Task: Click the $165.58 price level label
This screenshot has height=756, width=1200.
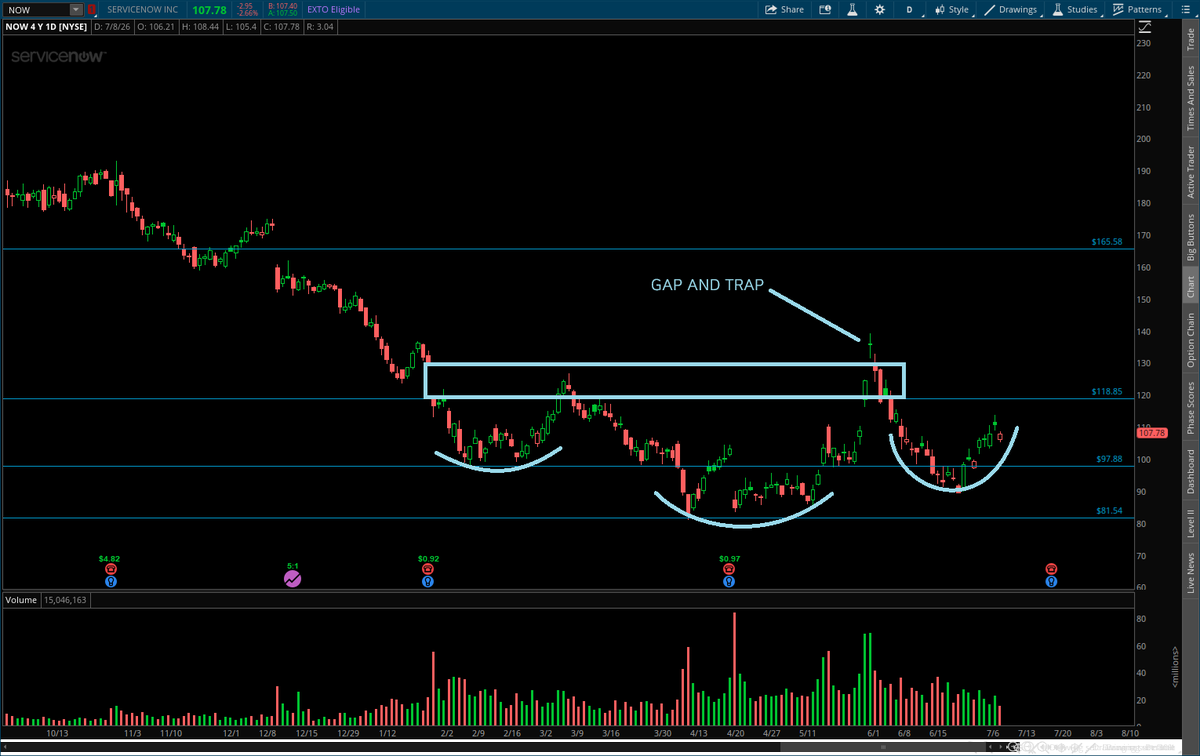Action: click(x=1108, y=242)
